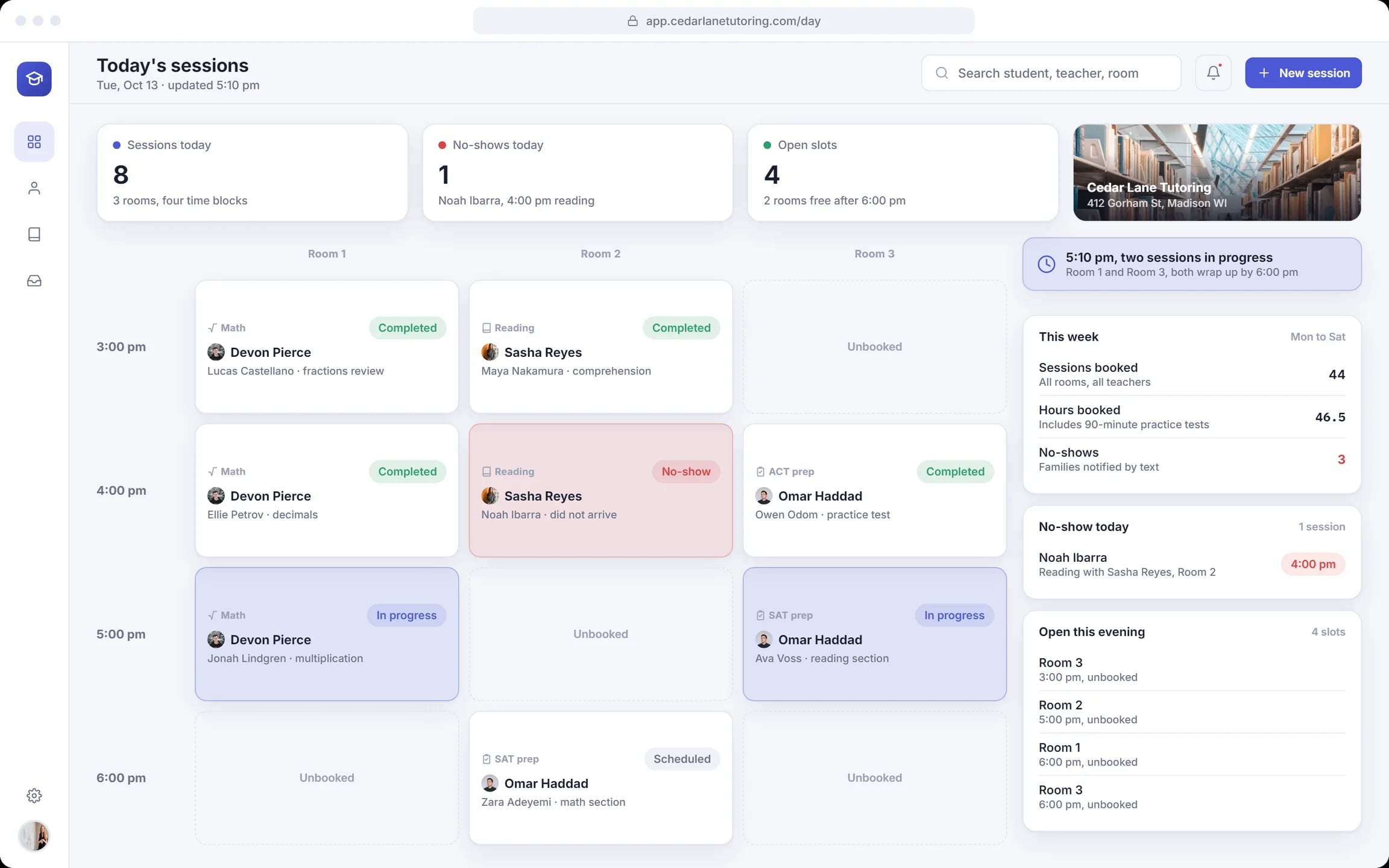The width and height of the screenshot is (1389, 868).
Task: Click Unbooked slot in Room 3 at 3:00 pm
Action: [874, 347]
